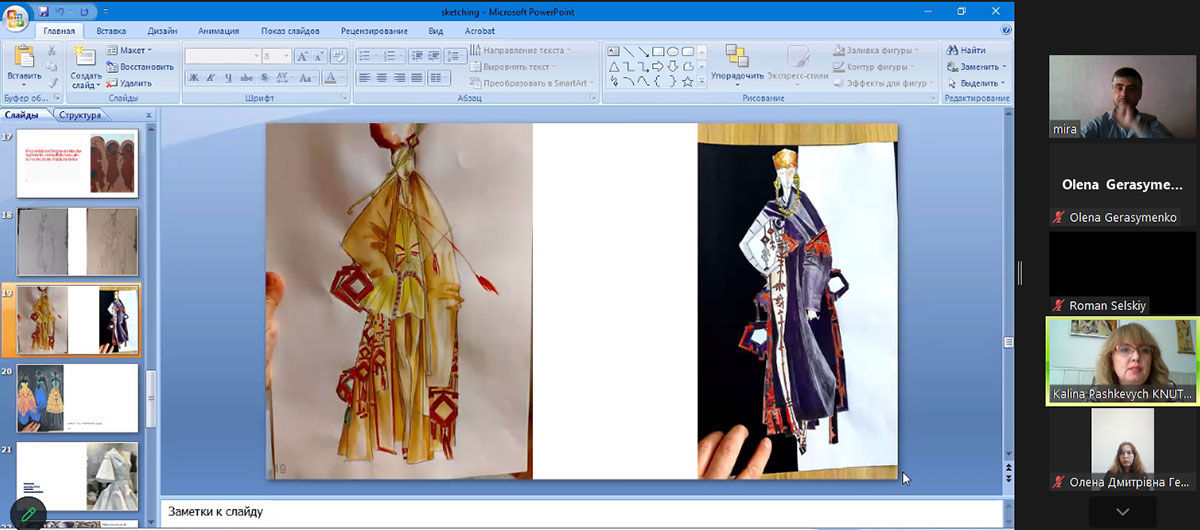1200x530 pixels.
Task: Justify the text alignment
Action: pyautogui.click(x=417, y=78)
